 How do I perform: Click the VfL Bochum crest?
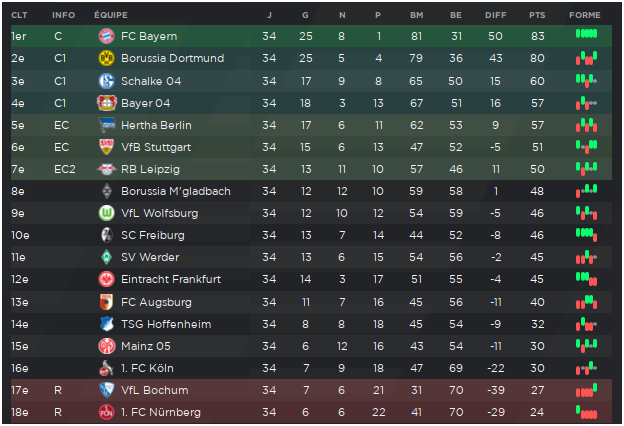coord(106,390)
